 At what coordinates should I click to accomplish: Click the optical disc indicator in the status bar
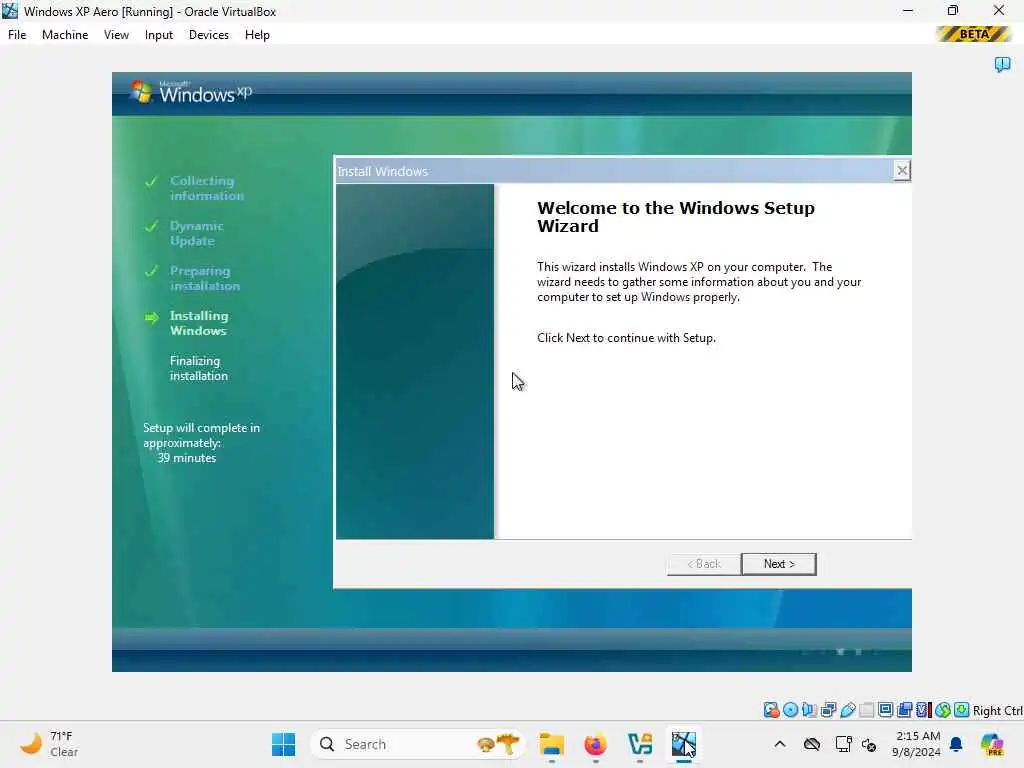(x=790, y=710)
